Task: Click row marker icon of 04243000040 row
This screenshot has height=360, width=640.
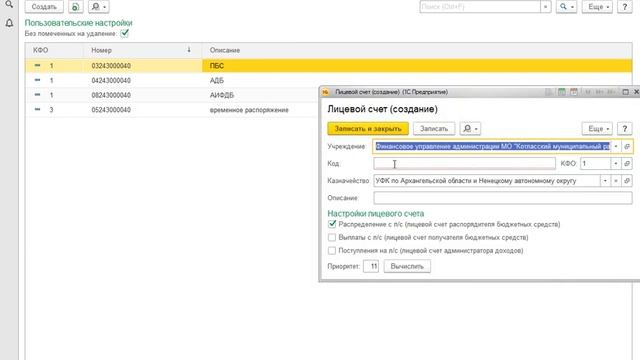Action: pyautogui.click(x=38, y=80)
